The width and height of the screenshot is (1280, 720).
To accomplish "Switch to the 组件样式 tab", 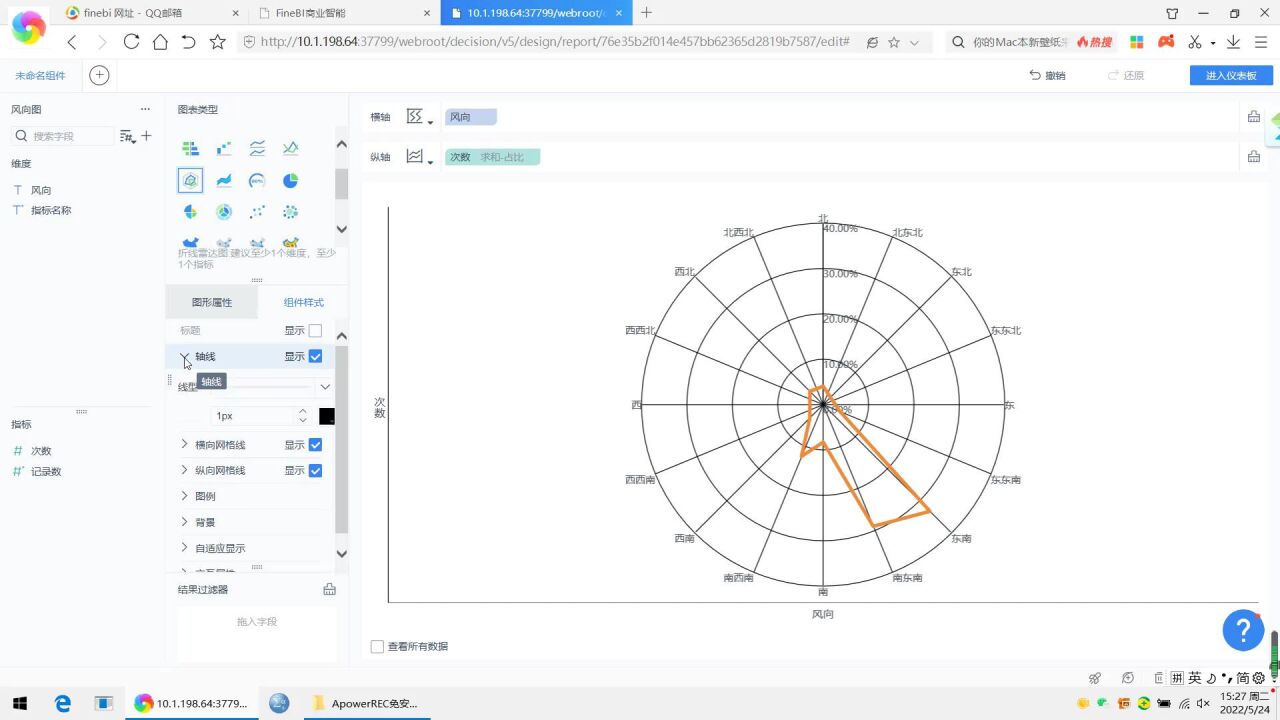I will (x=303, y=302).
